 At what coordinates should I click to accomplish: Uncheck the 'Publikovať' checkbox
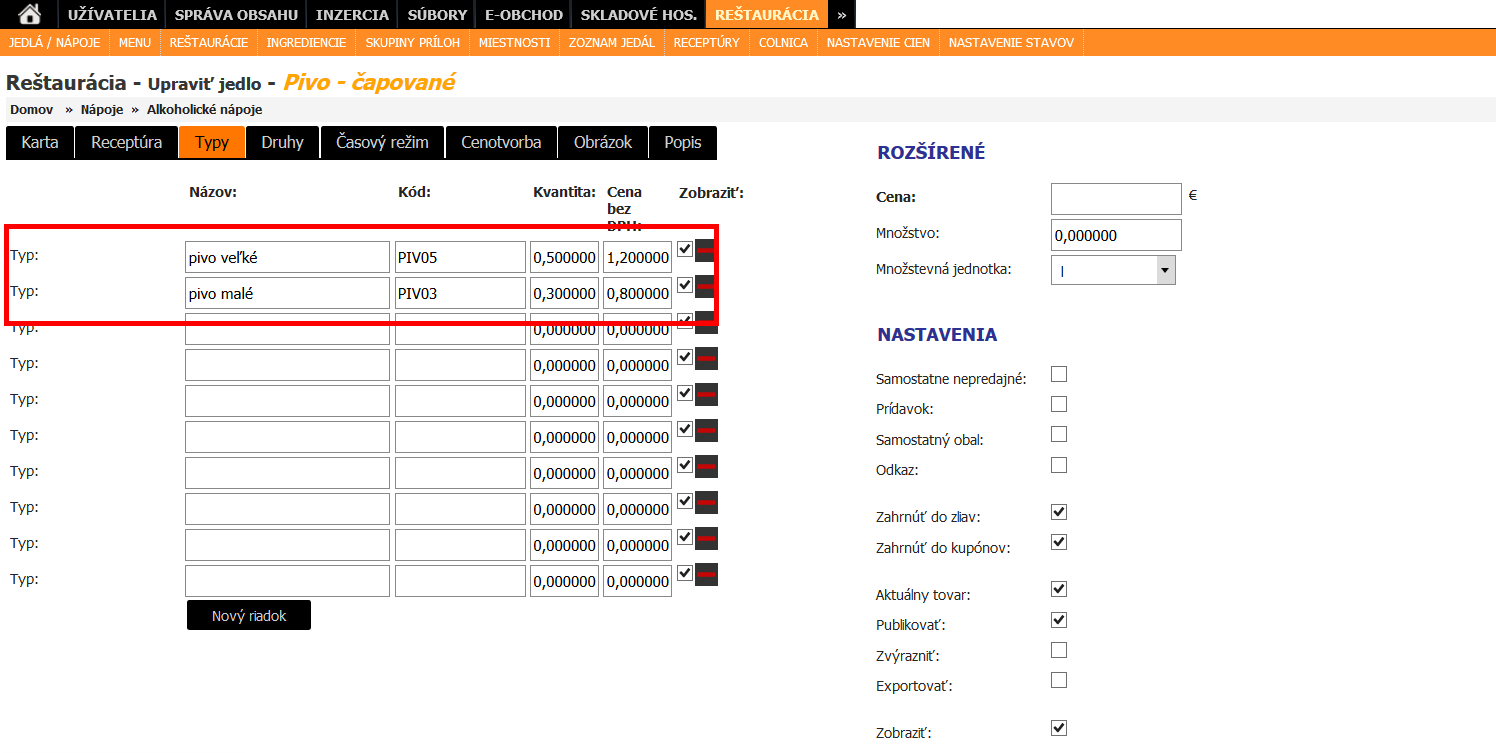pyautogui.click(x=1059, y=620)
